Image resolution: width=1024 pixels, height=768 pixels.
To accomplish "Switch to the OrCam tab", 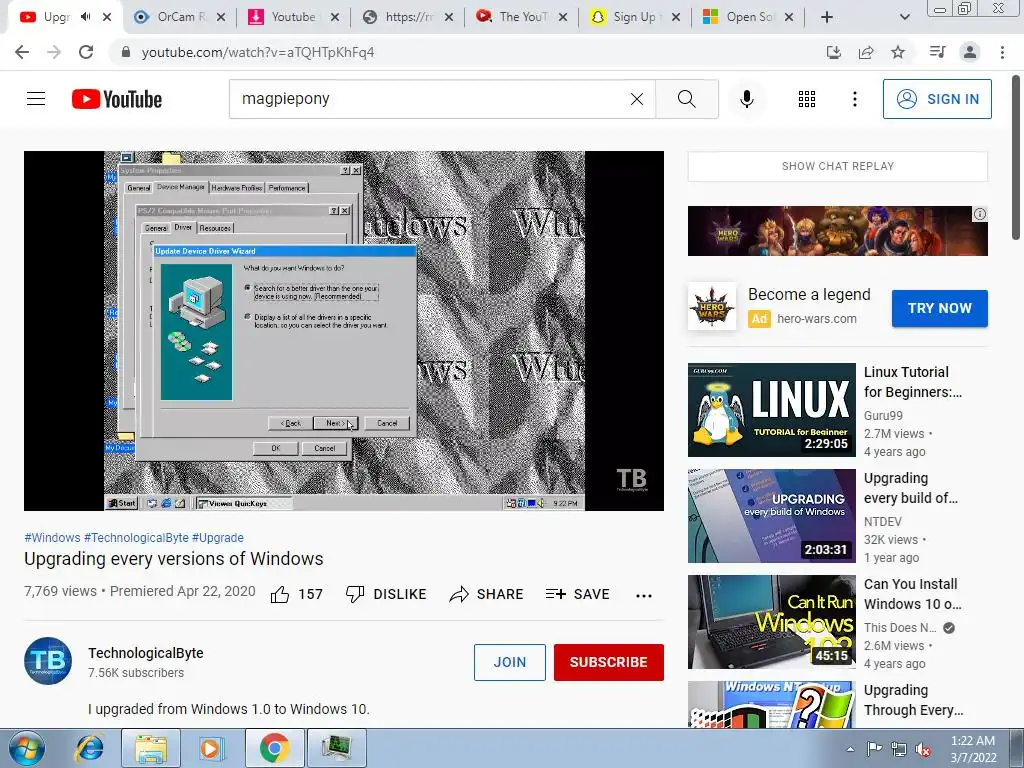I will pyautogui.click(x=178, y=17).
